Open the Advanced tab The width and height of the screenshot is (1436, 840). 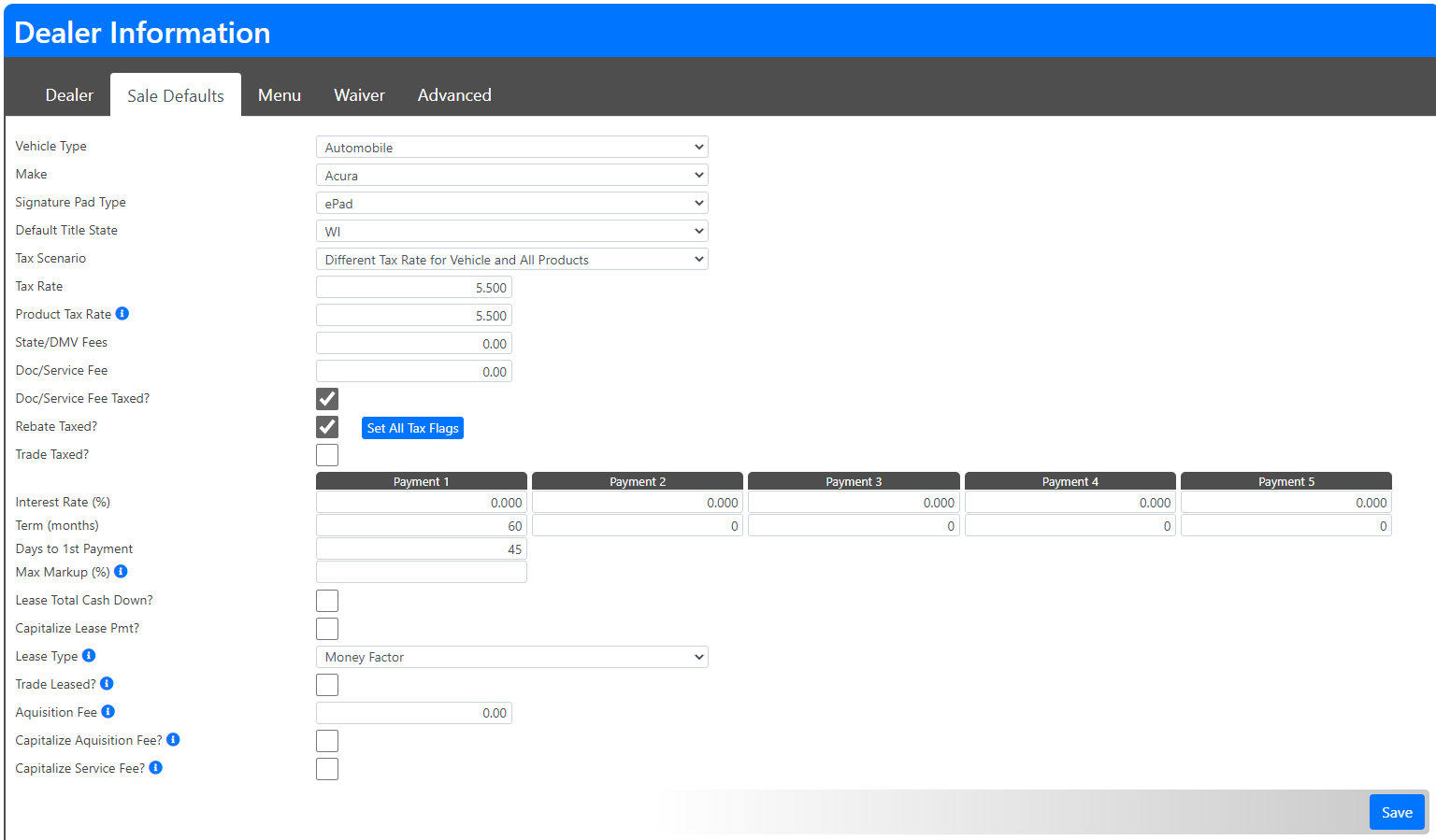click(454, 95)
